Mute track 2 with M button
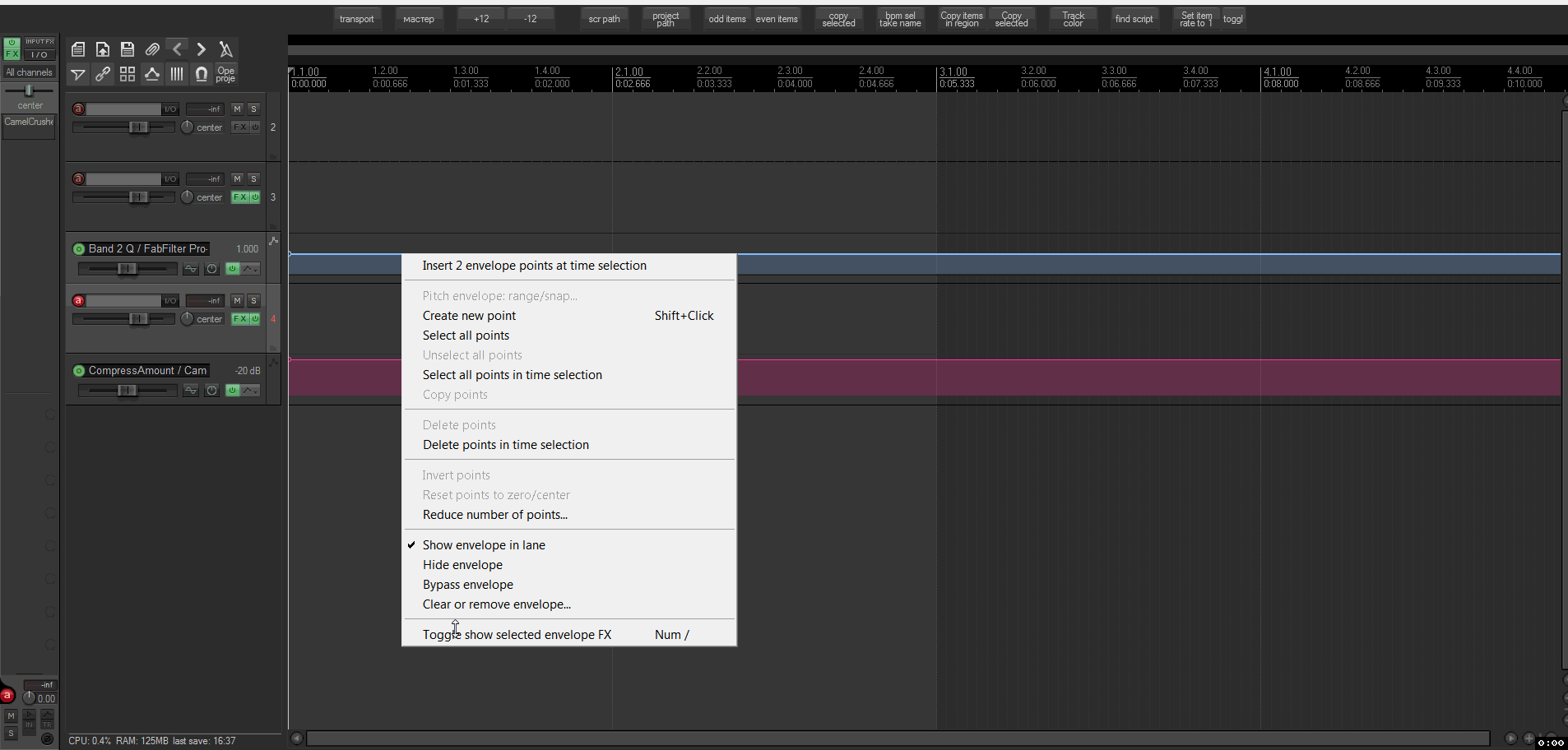Viewport: 1568px width, 750px height. [x=237, y=109]
